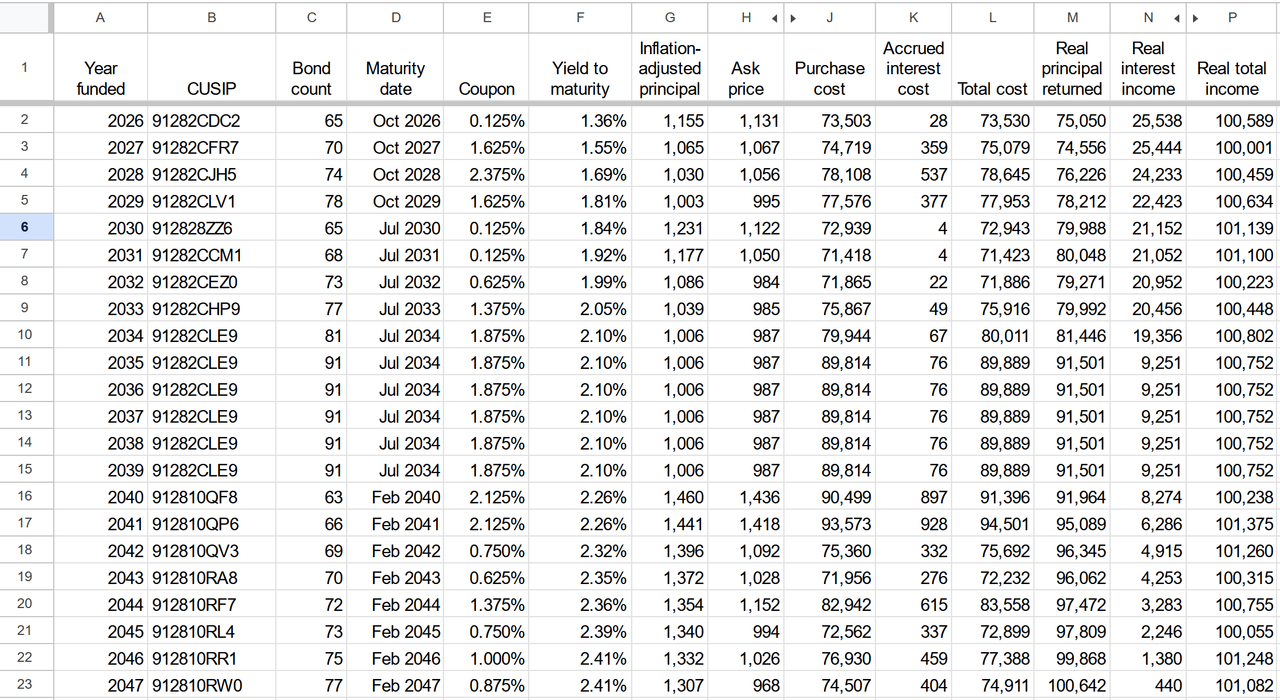Image resolution: width=1280 pixels, height=700 pixels.
Task: Select year funded cell 2035
Action: 100,364
